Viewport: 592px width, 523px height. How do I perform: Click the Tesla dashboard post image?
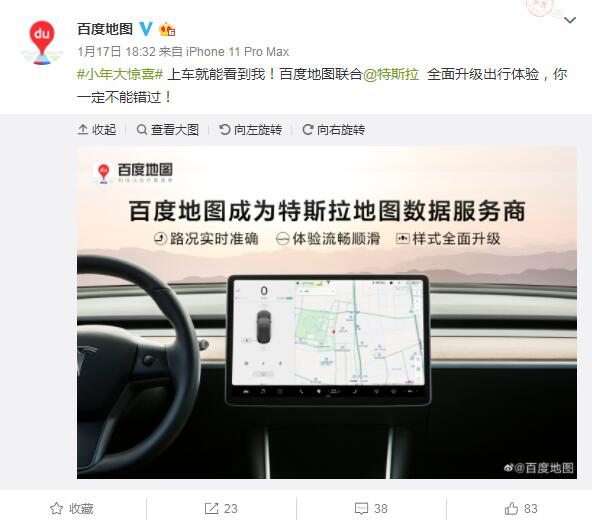tap(327, 313)
